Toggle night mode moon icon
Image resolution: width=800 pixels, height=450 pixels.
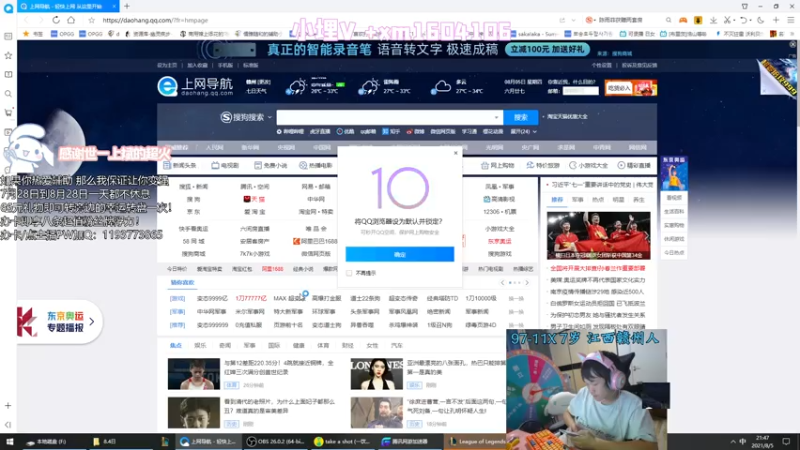tap(760, 20)
